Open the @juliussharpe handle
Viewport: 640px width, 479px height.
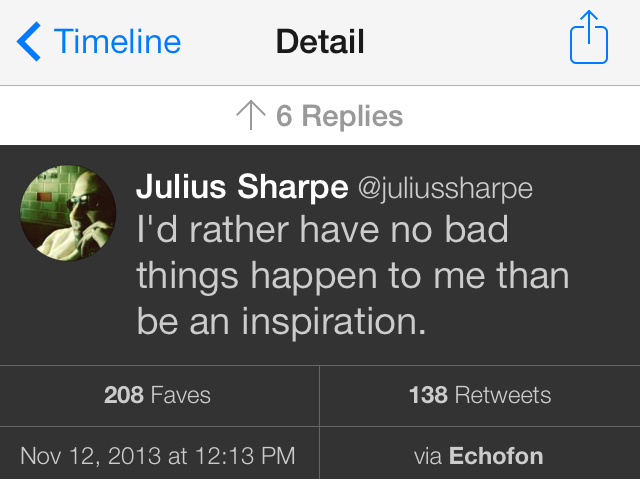point(445,188)
